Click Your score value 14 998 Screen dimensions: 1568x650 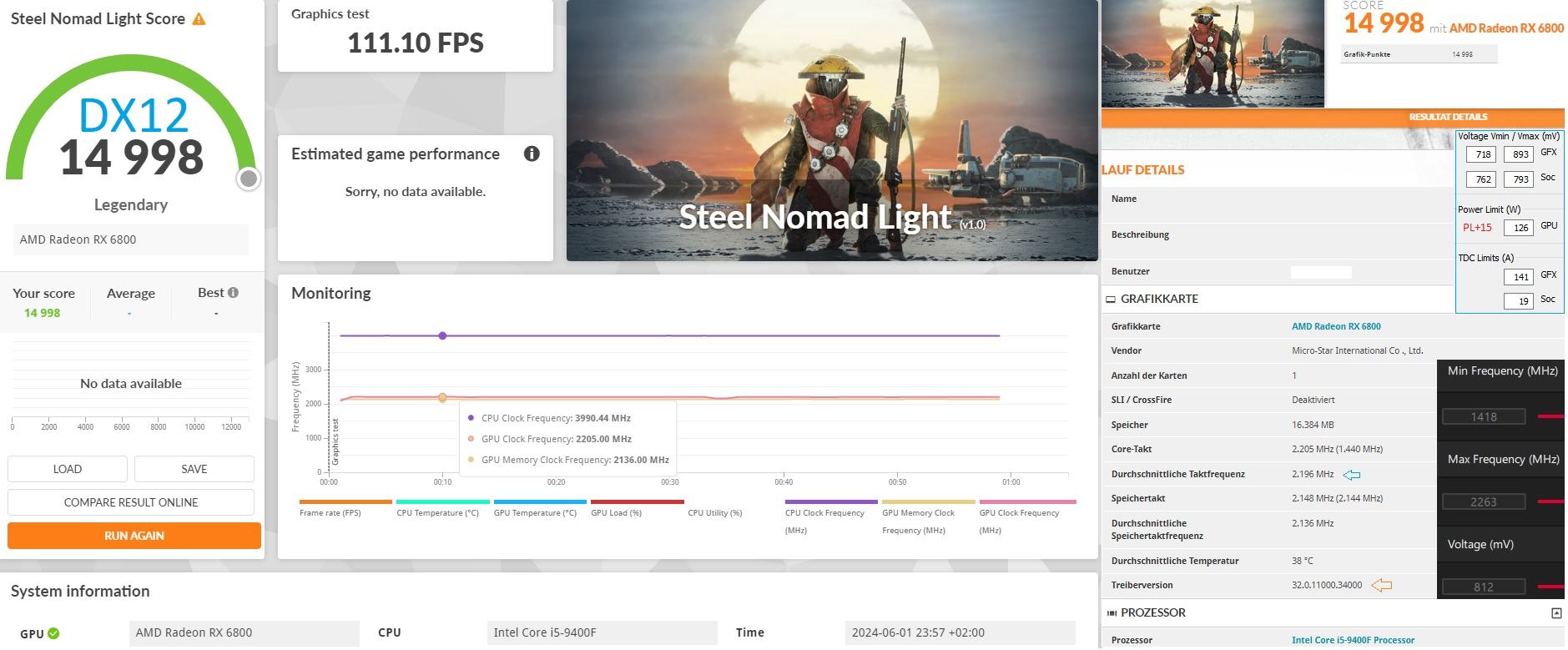(x=42, y=313)
